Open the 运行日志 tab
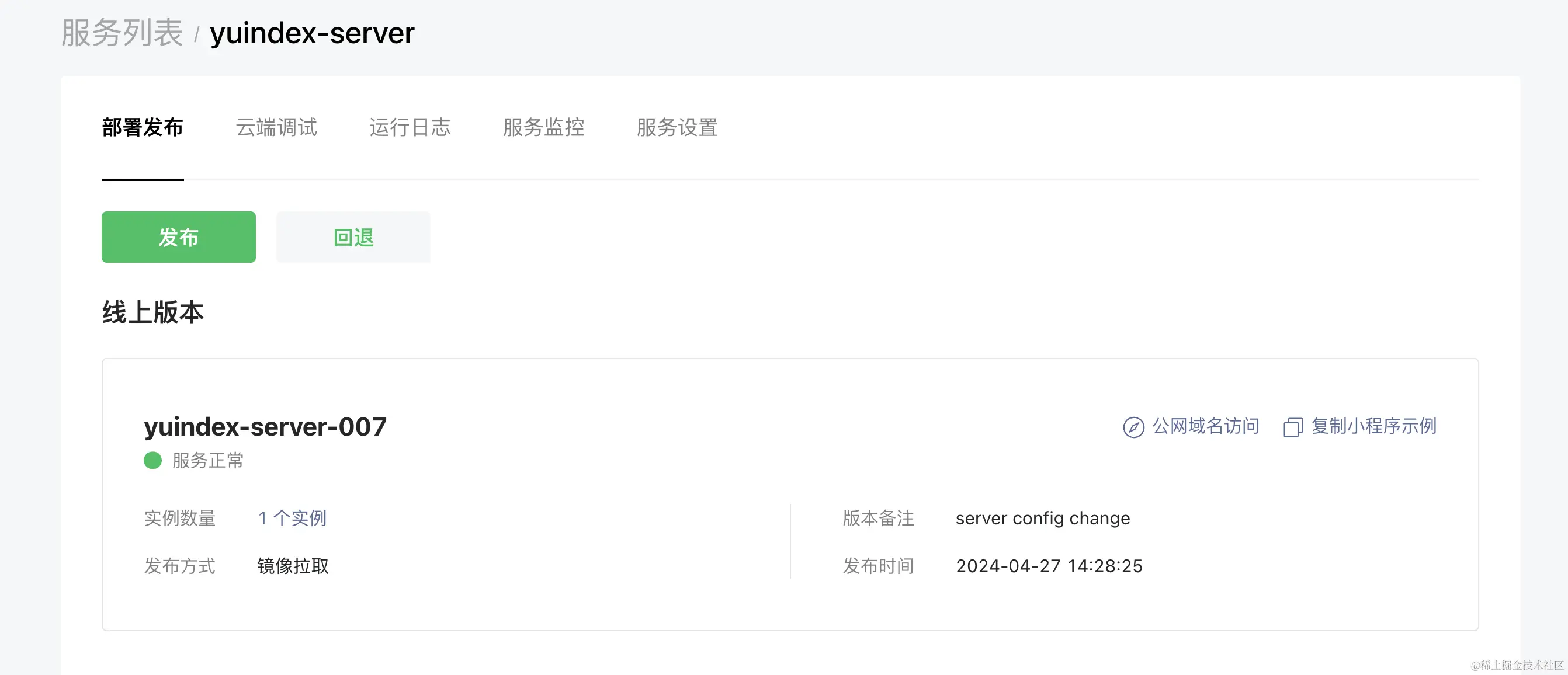Image resolution: width=1568 pixels, height=675 pixels. tap(410, 128)
